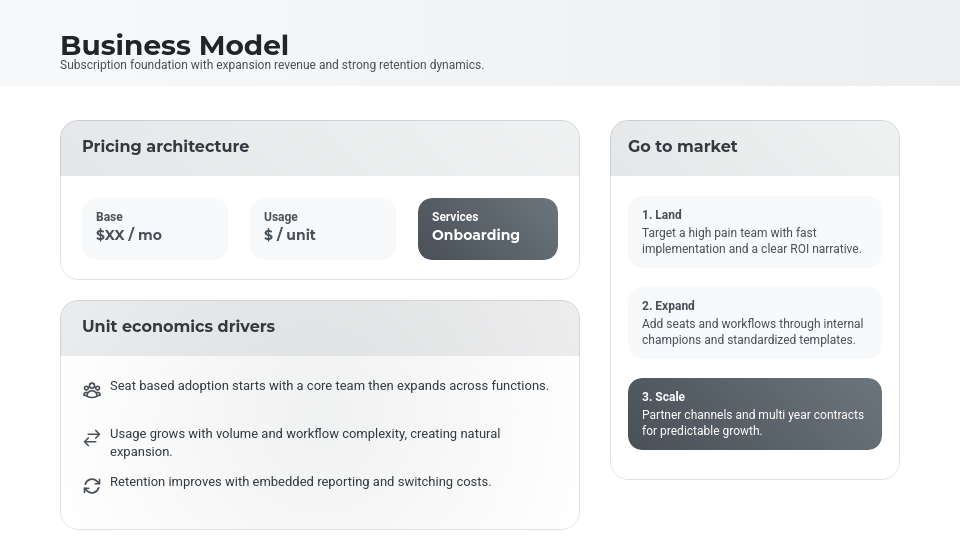Screen dimensions: 960x540
Task: Open the 1. Land step card
Action: point(755,232)
